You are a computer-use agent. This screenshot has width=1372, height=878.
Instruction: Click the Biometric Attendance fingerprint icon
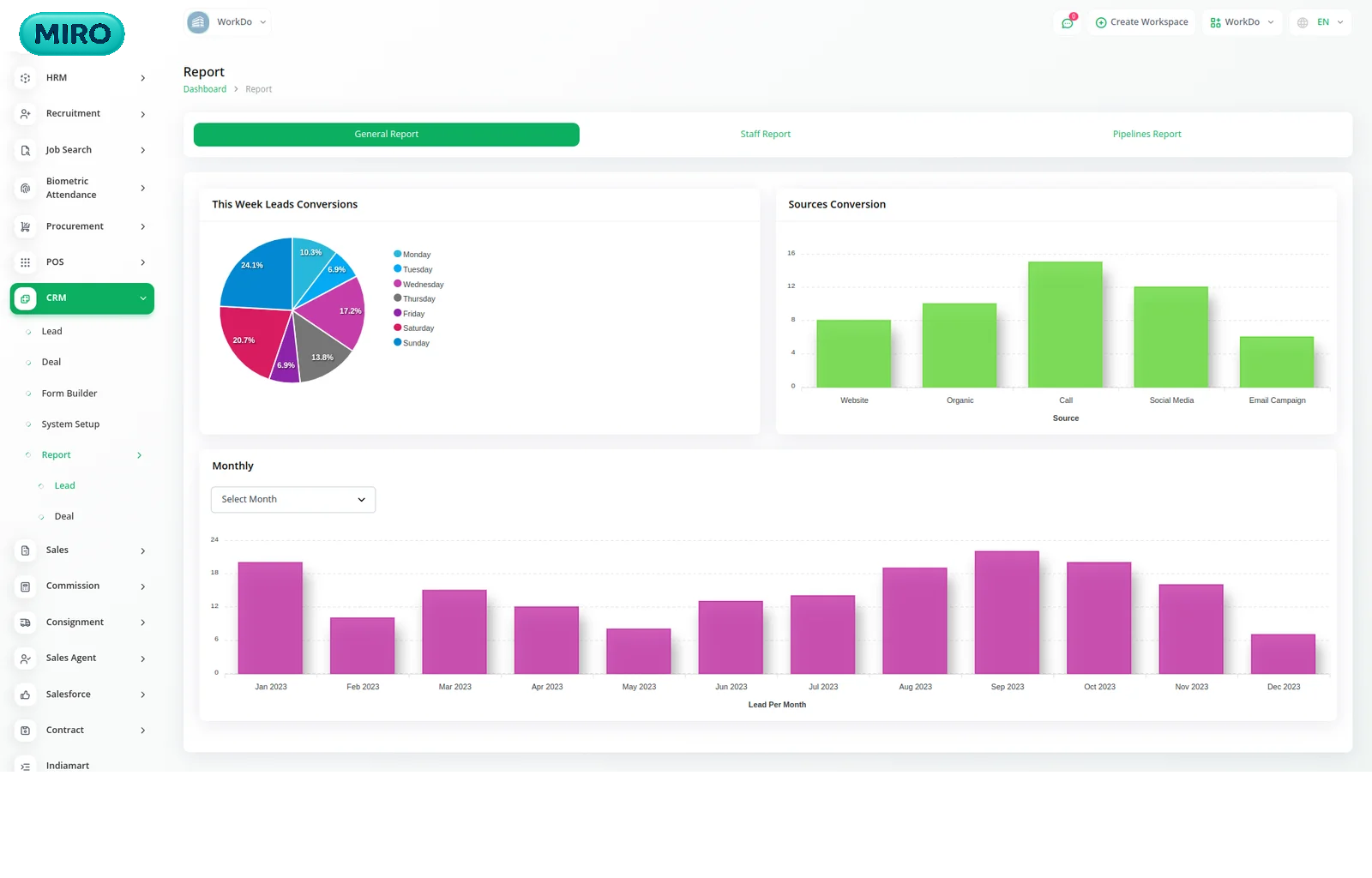click(x=26, y=188)
